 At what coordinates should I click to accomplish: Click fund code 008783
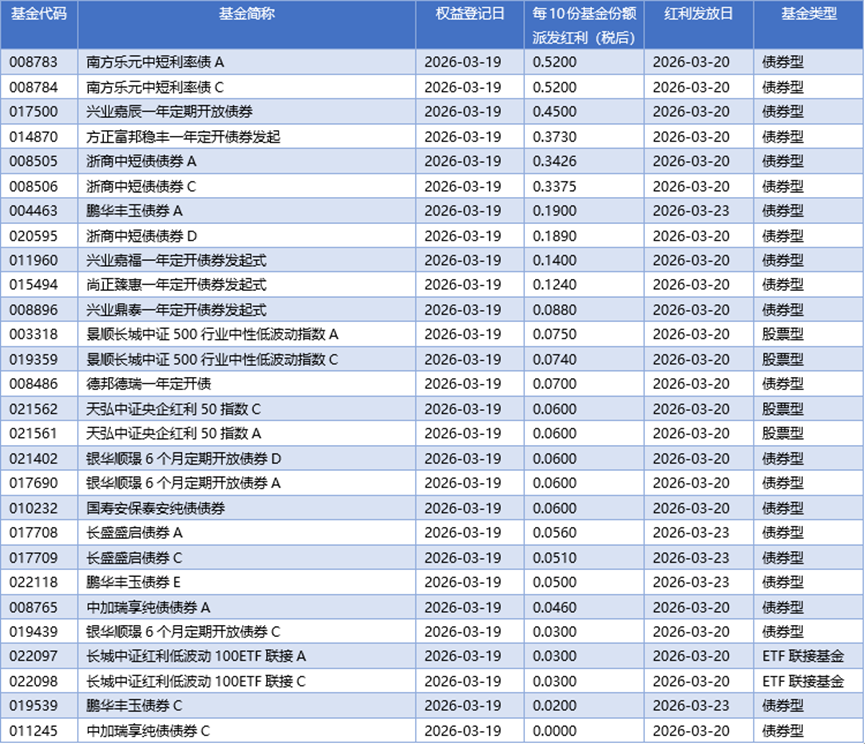coord(34,62)
